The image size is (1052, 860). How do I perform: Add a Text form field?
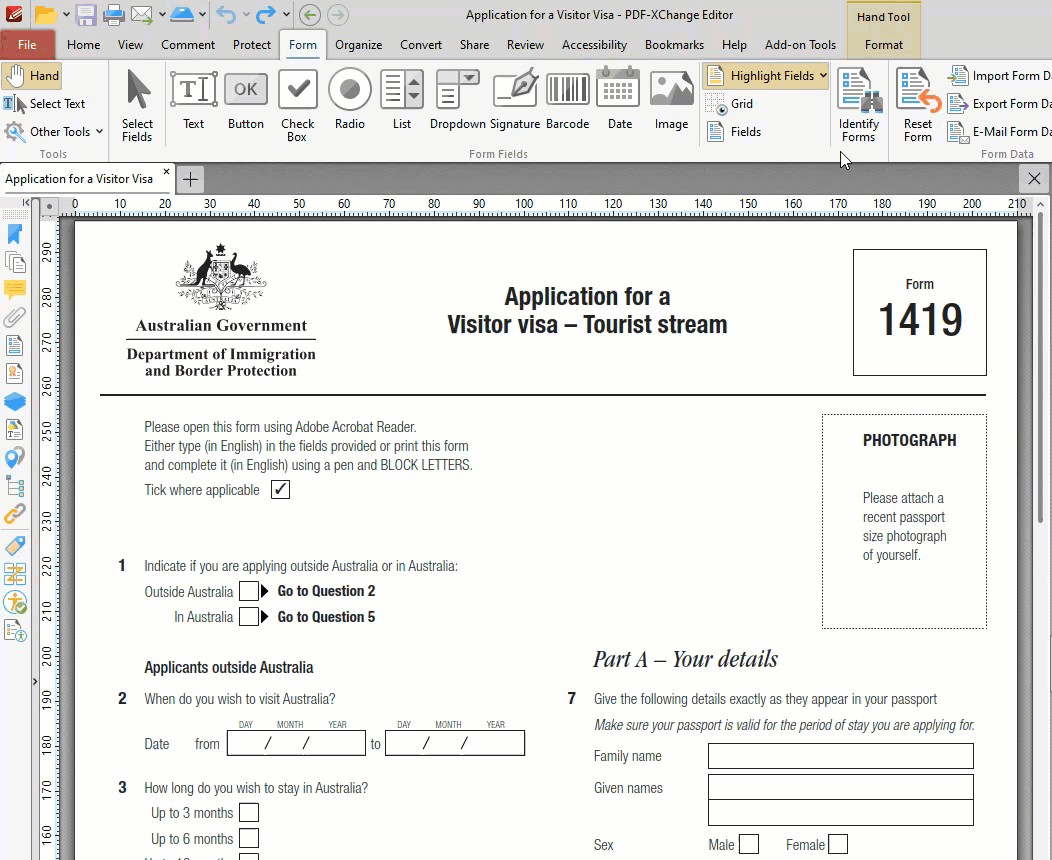tap(193, 101)
